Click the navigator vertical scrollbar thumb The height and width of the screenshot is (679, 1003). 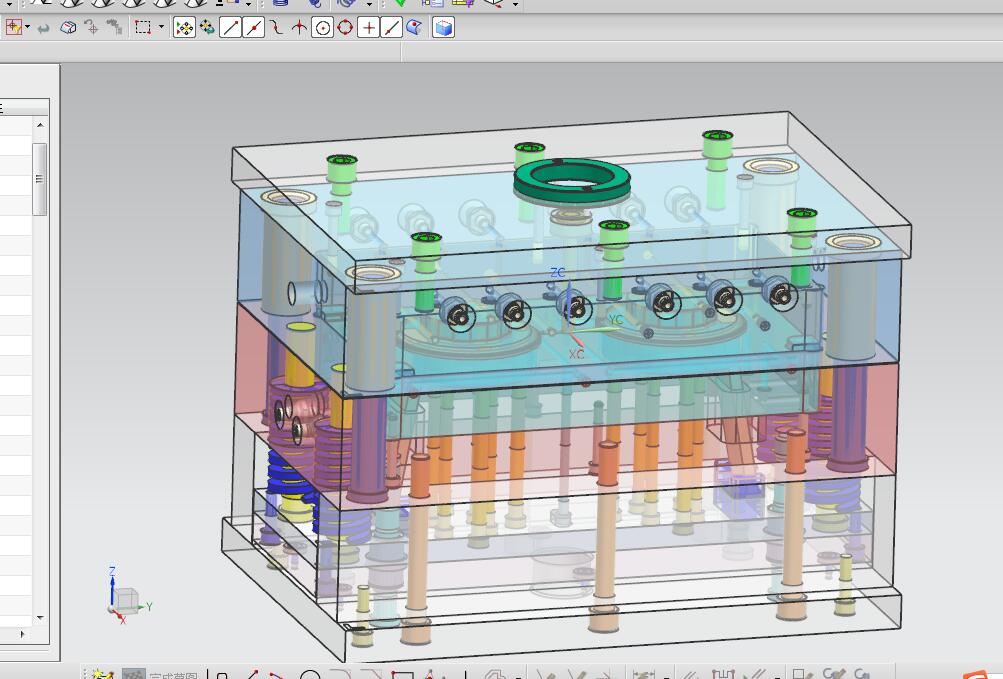40,179
